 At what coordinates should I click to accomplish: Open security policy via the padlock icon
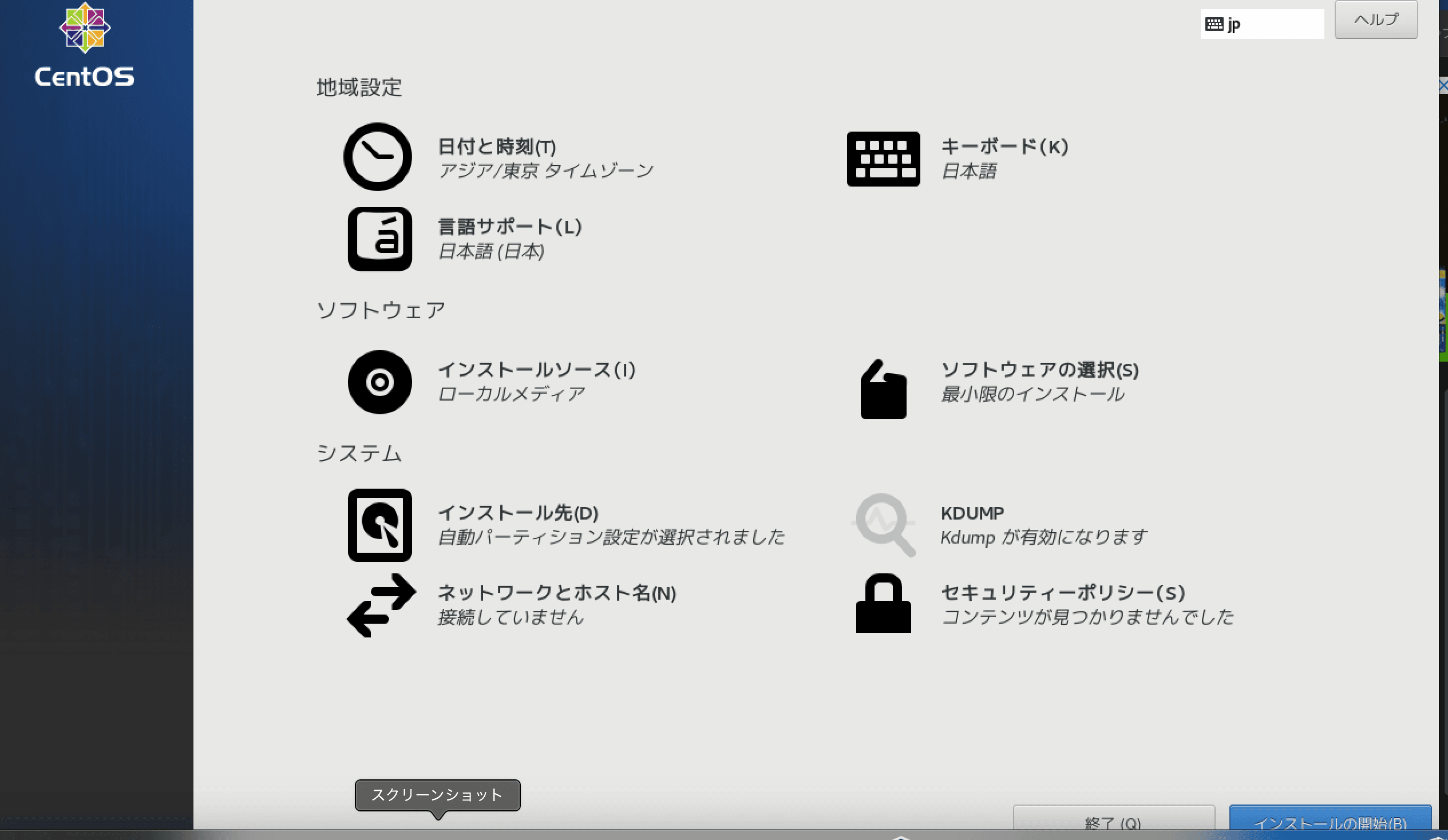(883, 604)
